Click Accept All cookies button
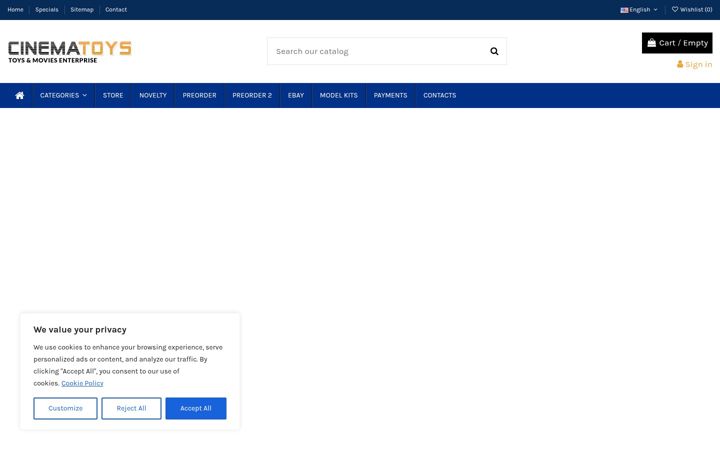Screen dimensions: 720x450 coord(196,408)
